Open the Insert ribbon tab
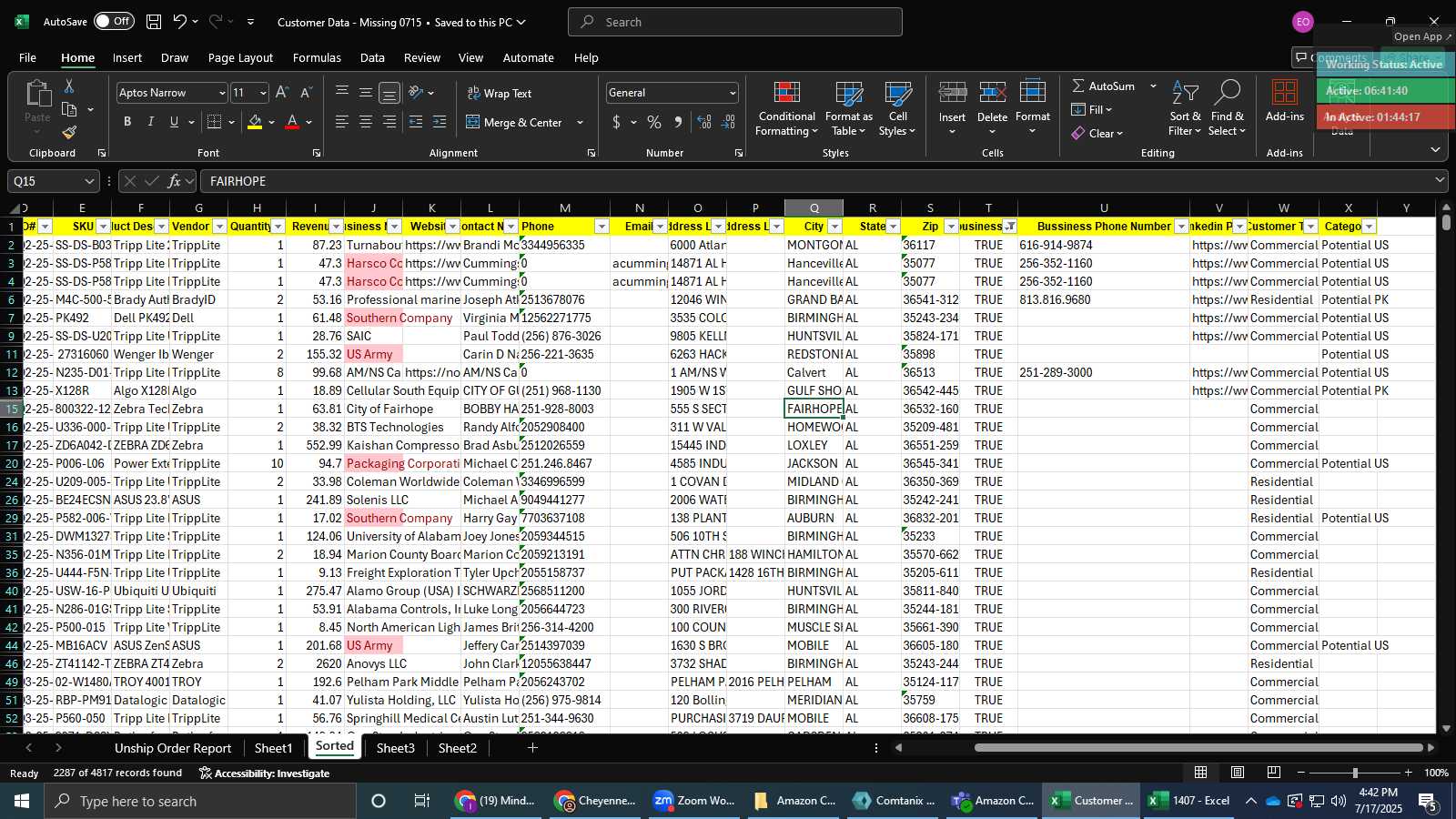Screen dimensions: 1456x819 click(x=127, y=57)
